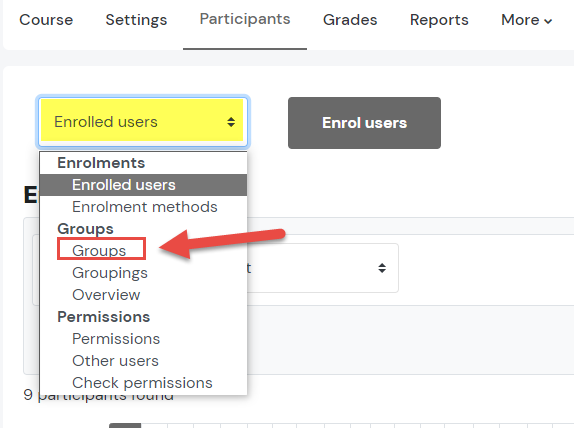Open the Participants tab
Image resolution: width=574 pixels, height=428 pixels.
[x=245, y=19]
